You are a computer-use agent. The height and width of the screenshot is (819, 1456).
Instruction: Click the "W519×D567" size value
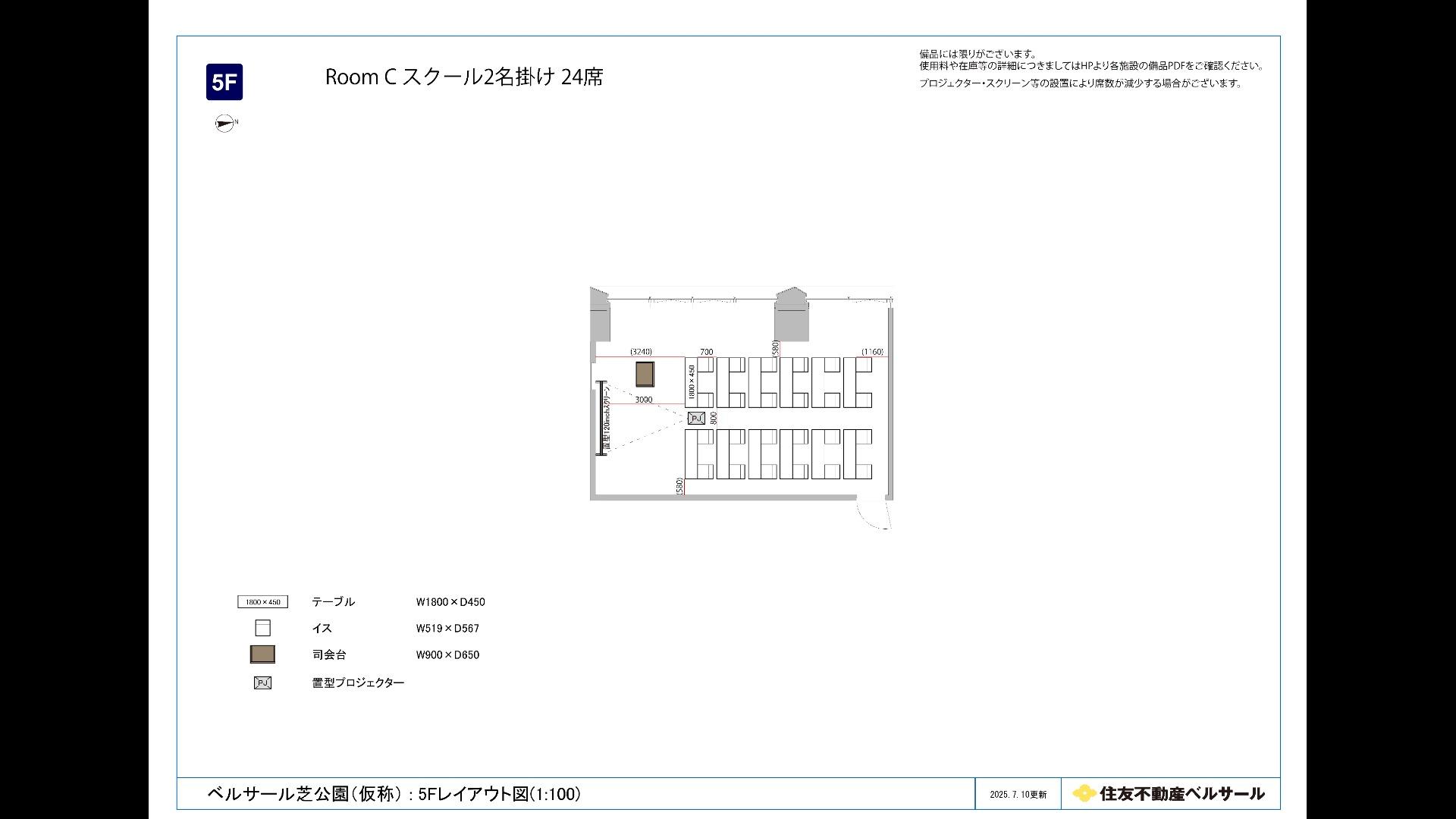[x=447, y=629]
